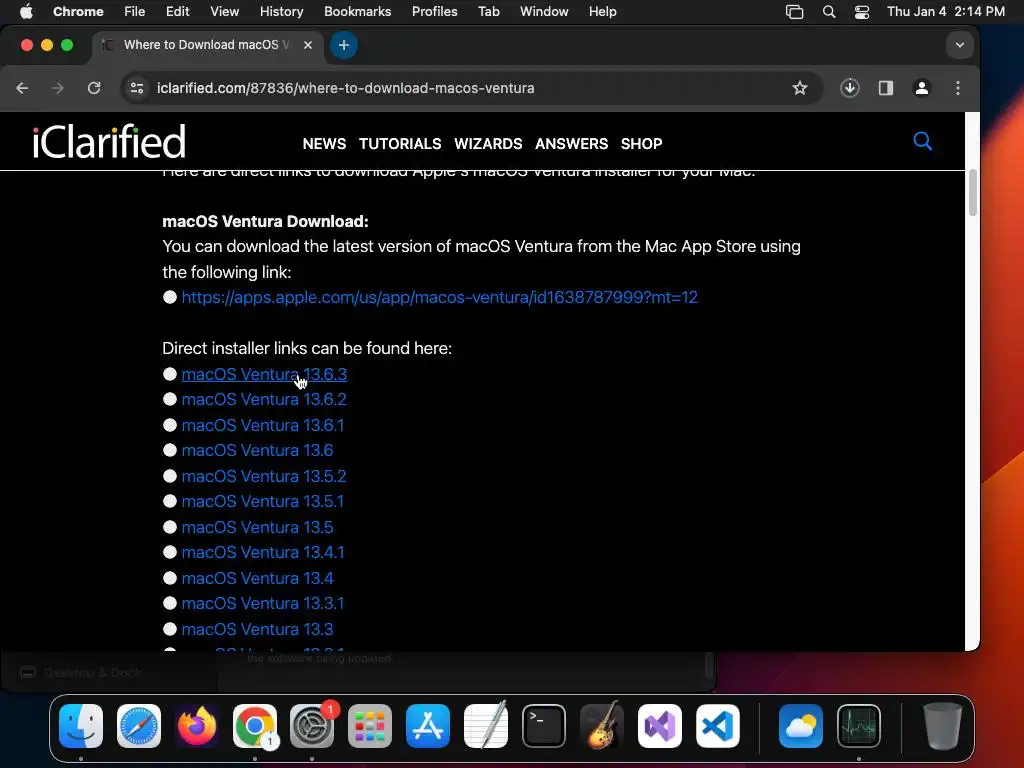1024x768 pixels.
Task: Download macOS Ventura 13.5.1 installer
Action: pos(263,502)
